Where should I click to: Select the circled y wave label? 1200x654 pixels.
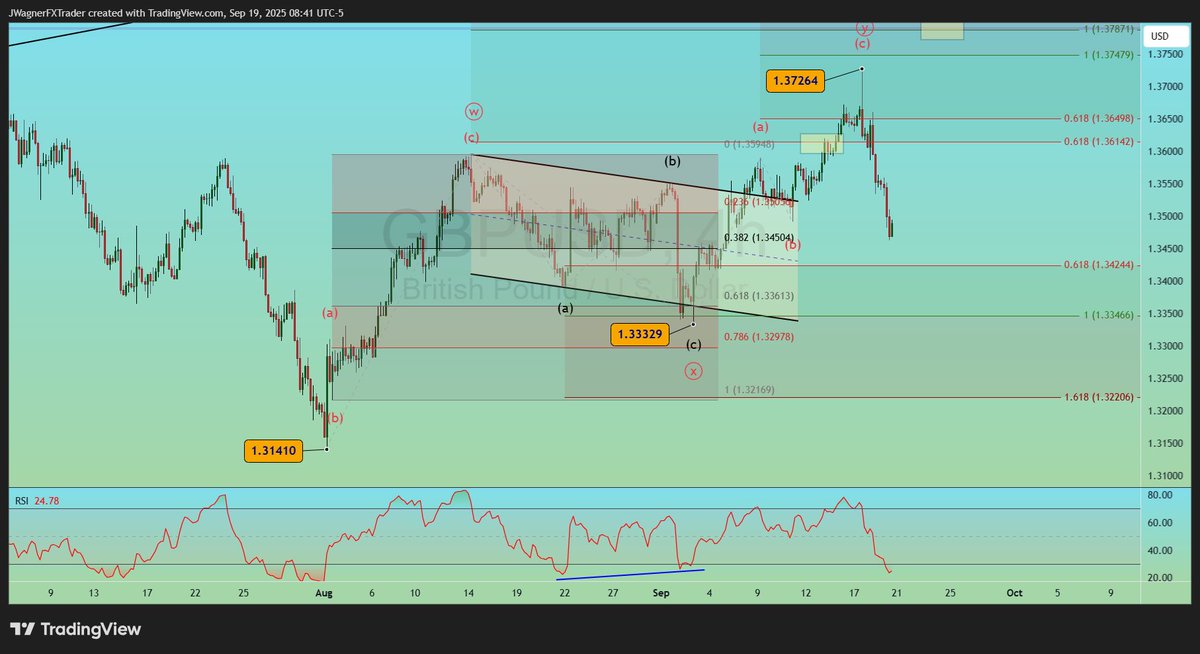pos(863,27)
